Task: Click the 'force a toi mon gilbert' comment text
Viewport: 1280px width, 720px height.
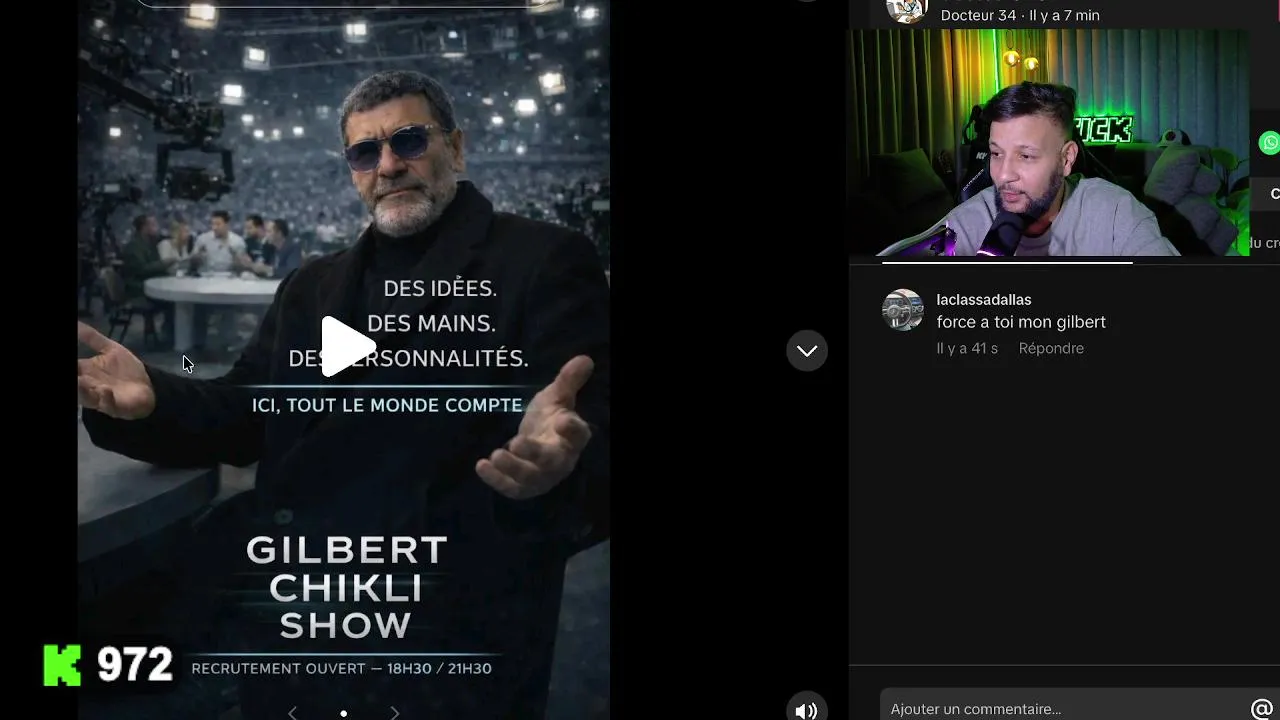Action: tap(1021, 322)
